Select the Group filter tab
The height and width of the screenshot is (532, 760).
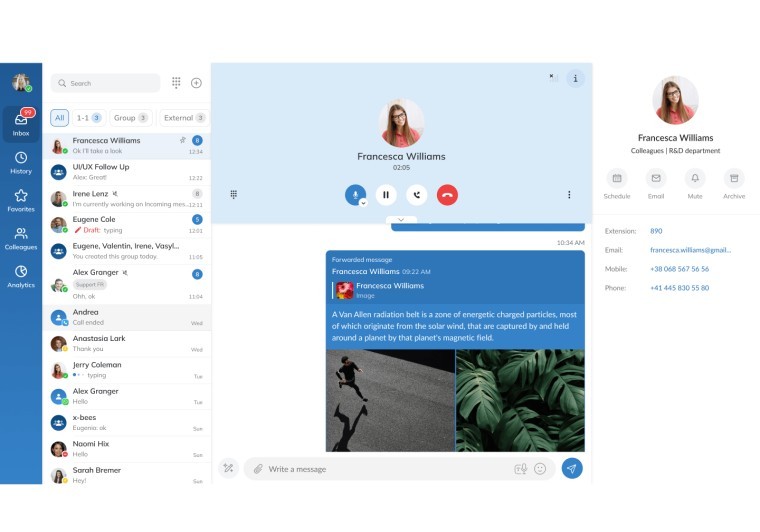130,118
